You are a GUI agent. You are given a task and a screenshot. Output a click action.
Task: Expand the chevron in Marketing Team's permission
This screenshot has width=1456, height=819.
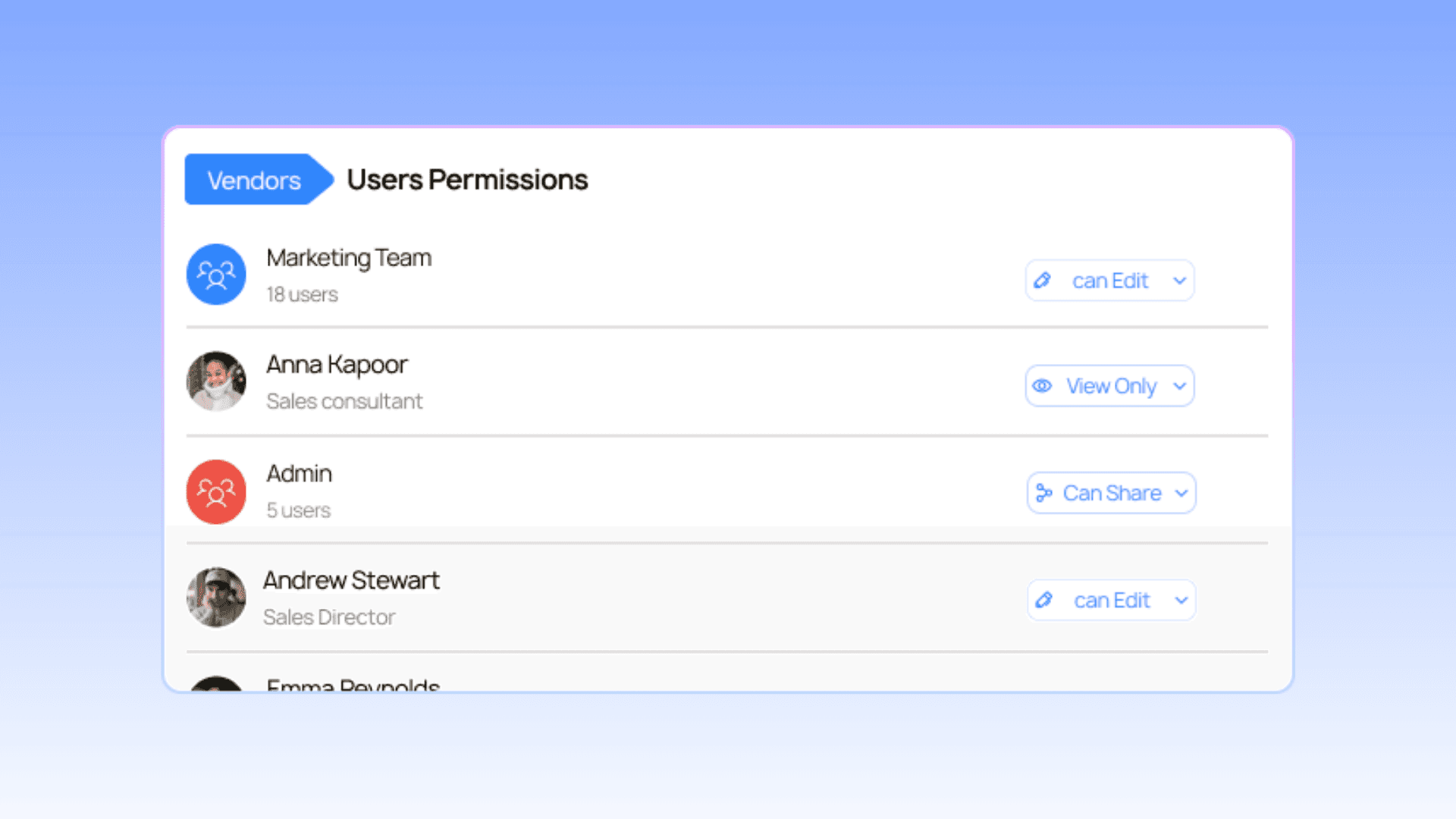pyautogui.click(x=1179, y=281)
